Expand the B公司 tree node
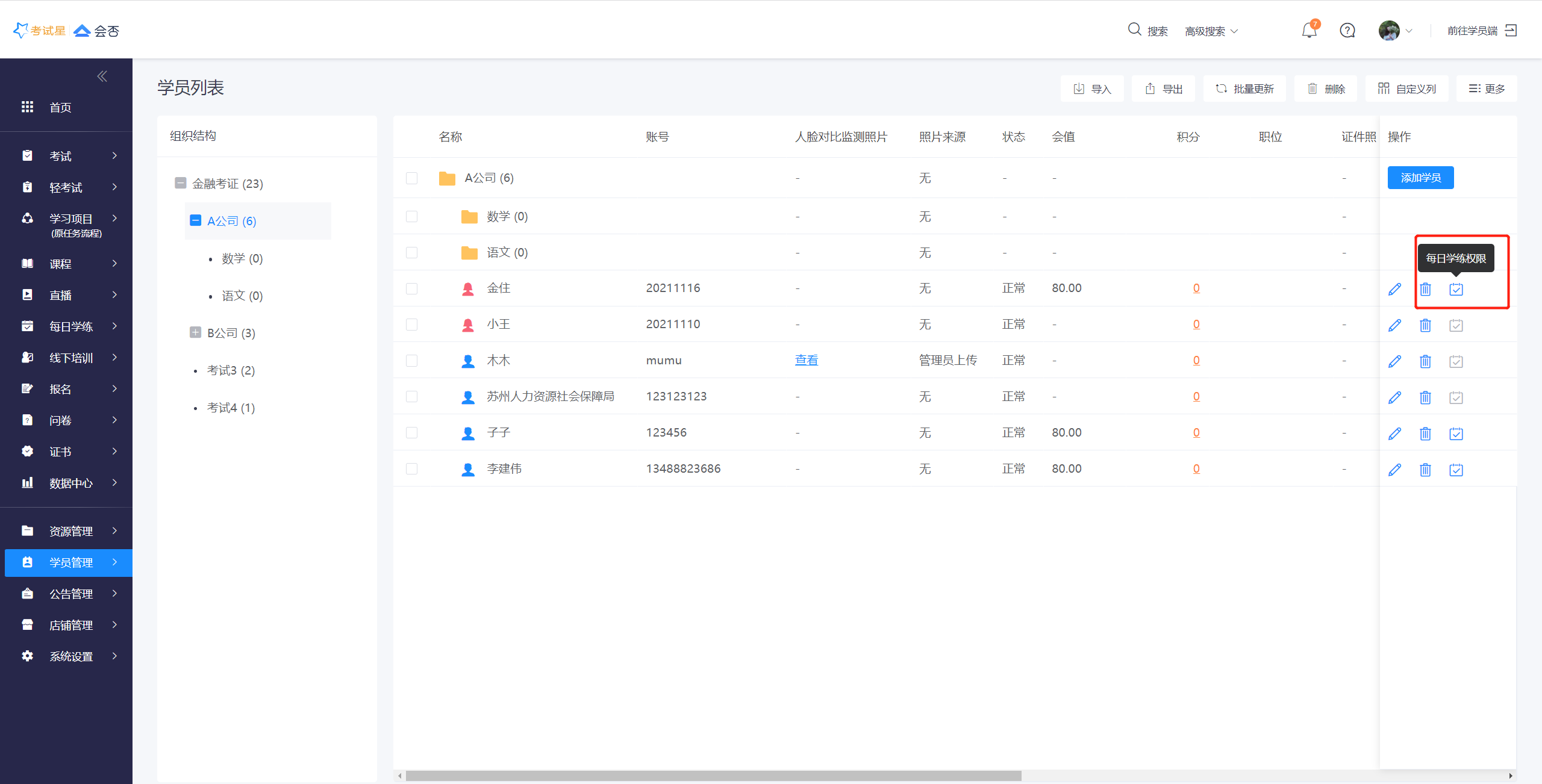Screen dimensions: 1542x784 click(195, 332)
